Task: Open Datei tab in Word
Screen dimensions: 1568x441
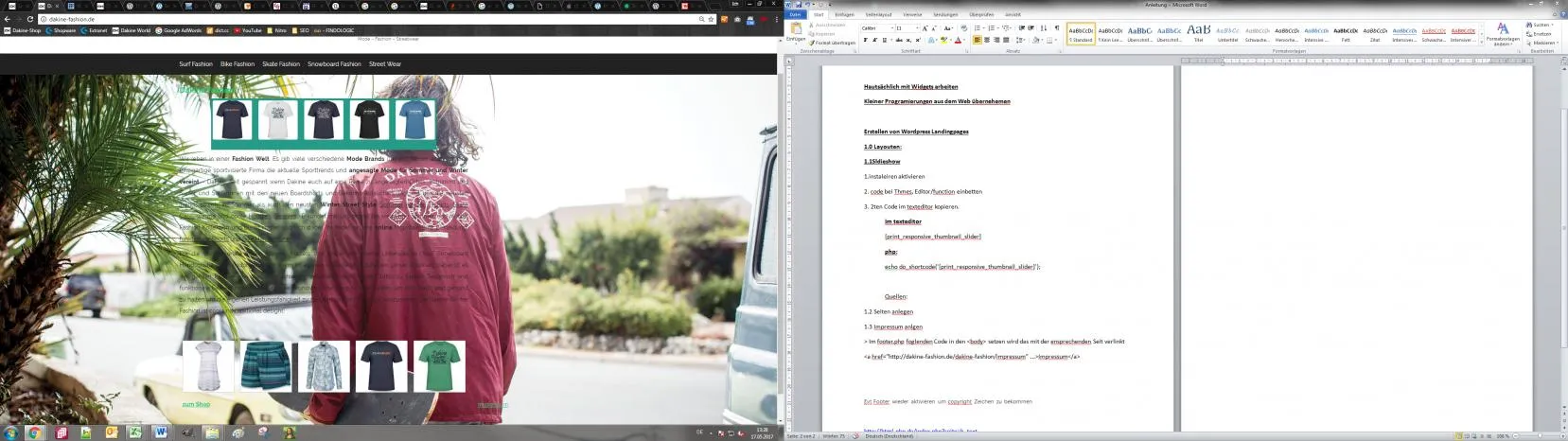Action: pos(795,14)
